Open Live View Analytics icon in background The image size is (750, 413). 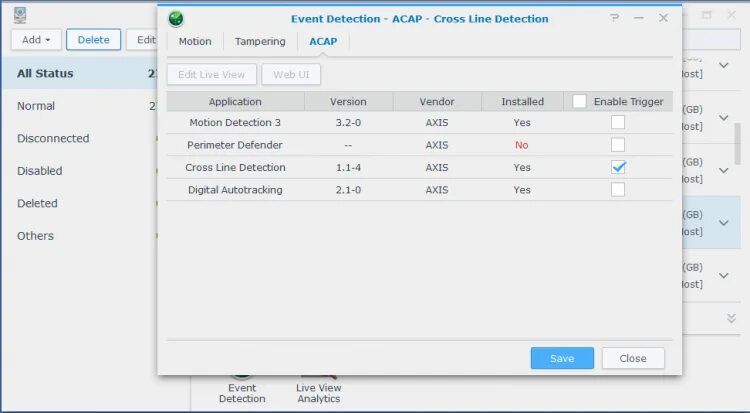[x=319, y=390]
